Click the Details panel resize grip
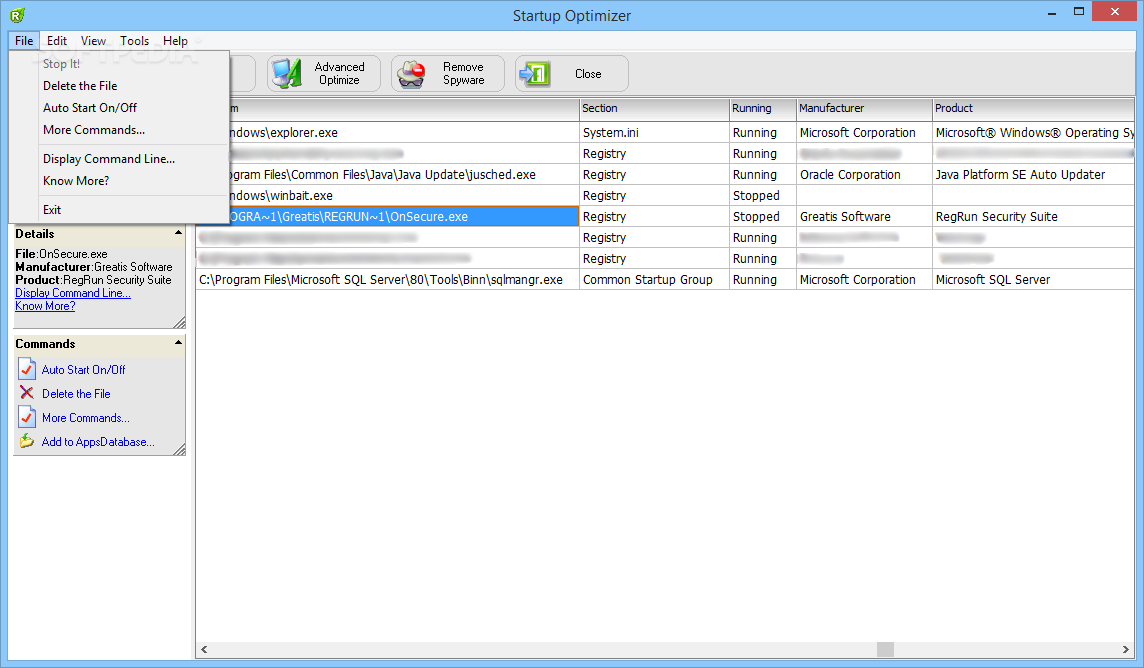Screen dimensions: 1144x668 (179, 322)
